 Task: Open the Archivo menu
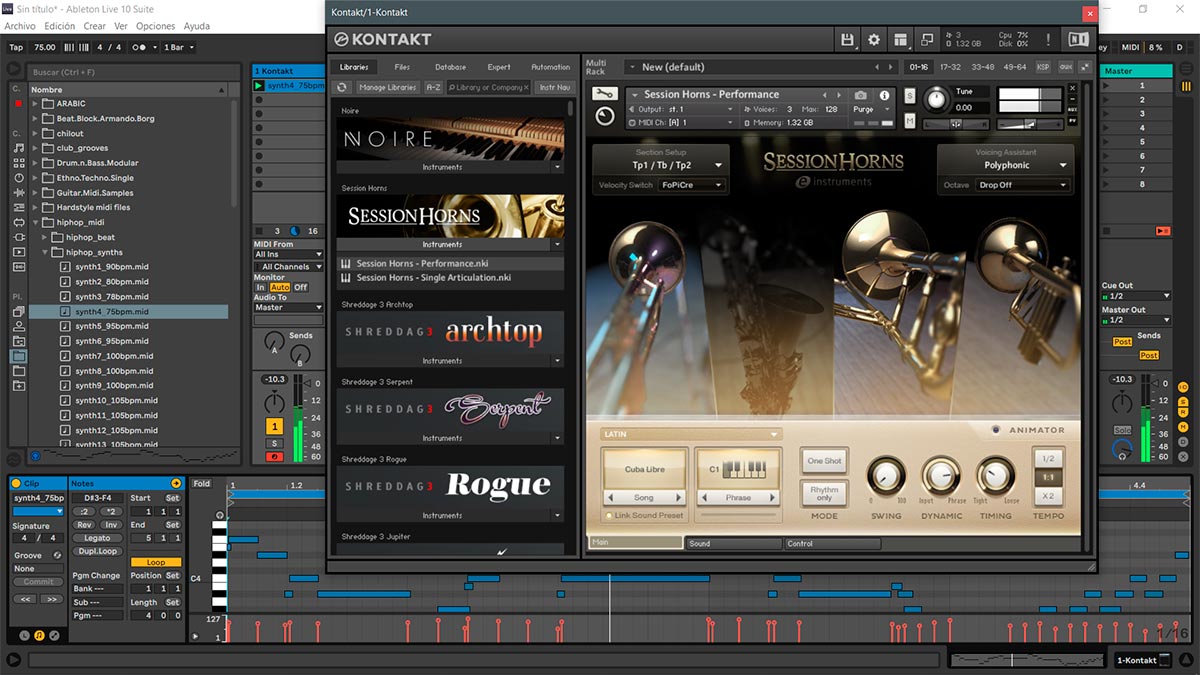20,26
